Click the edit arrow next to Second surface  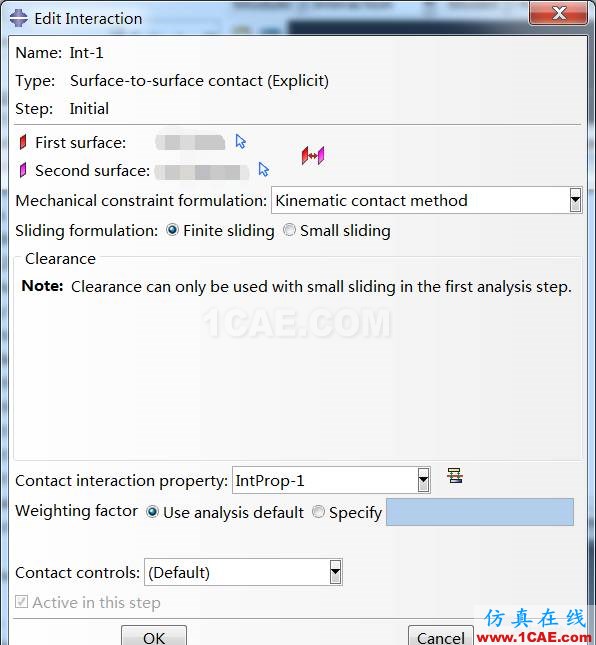(x=264, y=169)
